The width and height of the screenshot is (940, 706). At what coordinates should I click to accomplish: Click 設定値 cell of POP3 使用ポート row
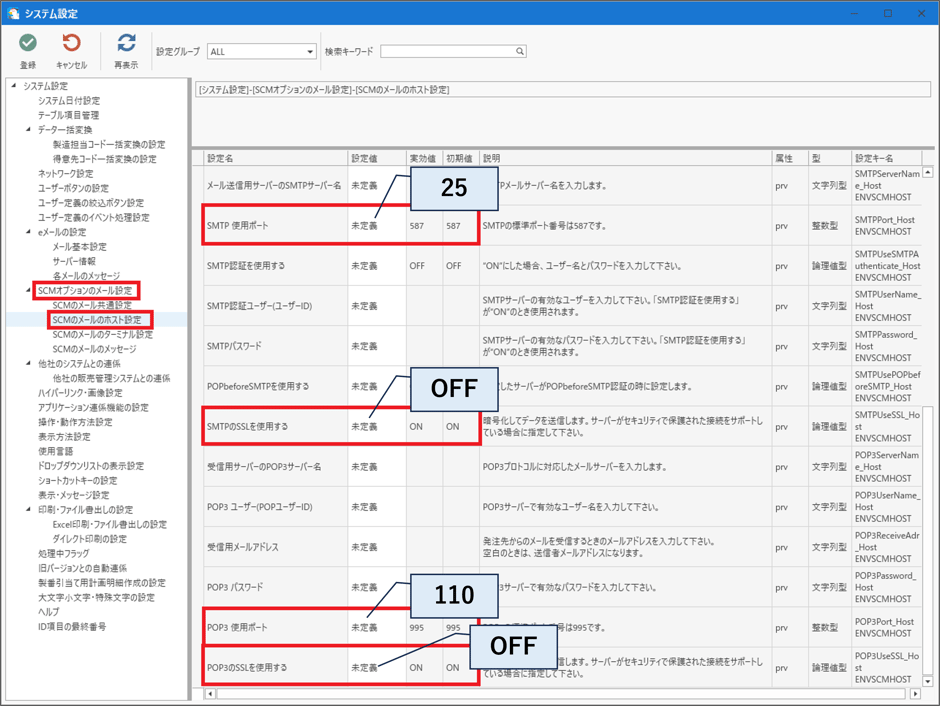(x=376, y=627)
